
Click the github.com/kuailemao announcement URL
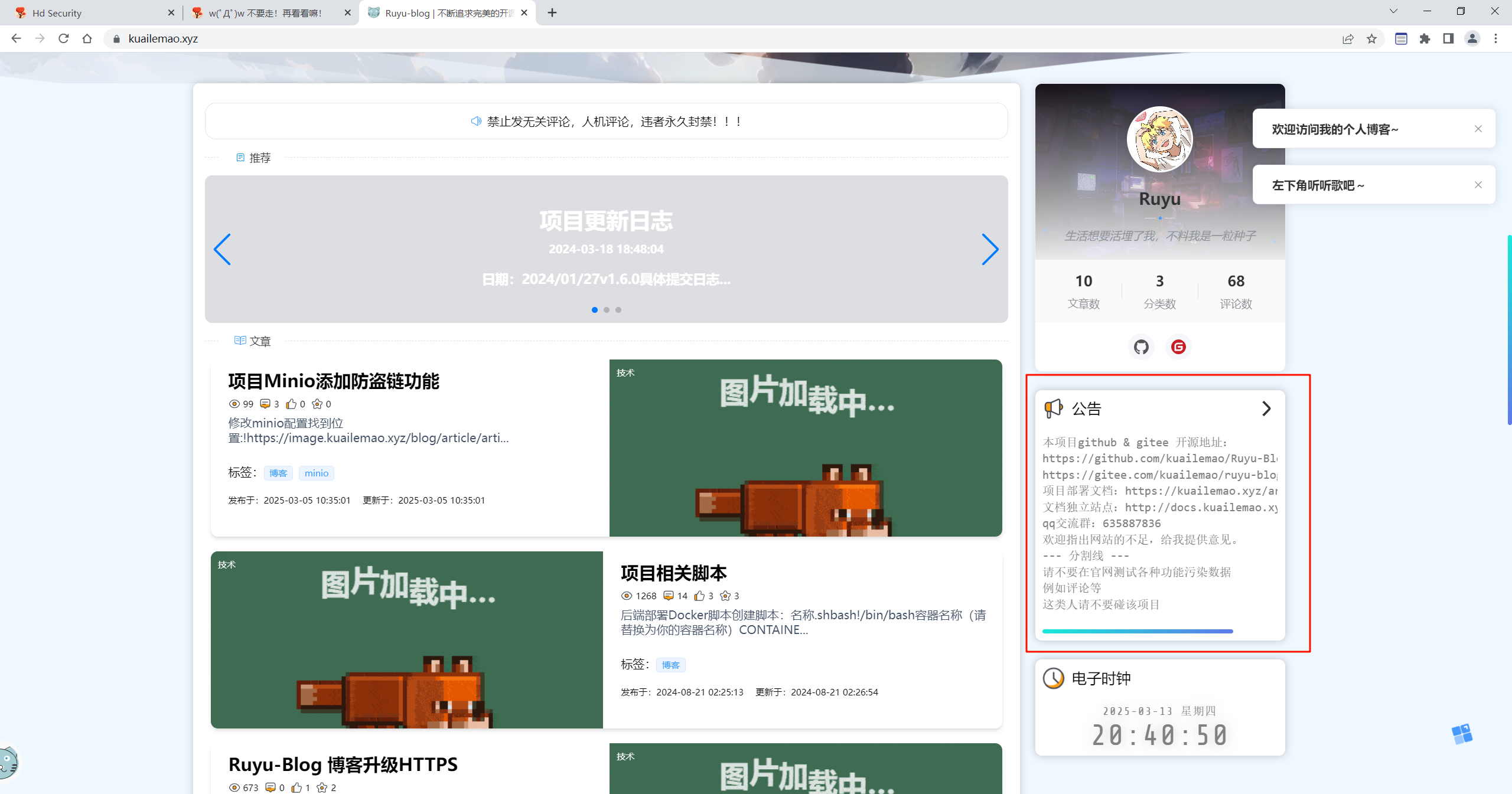coord(1159,458)
